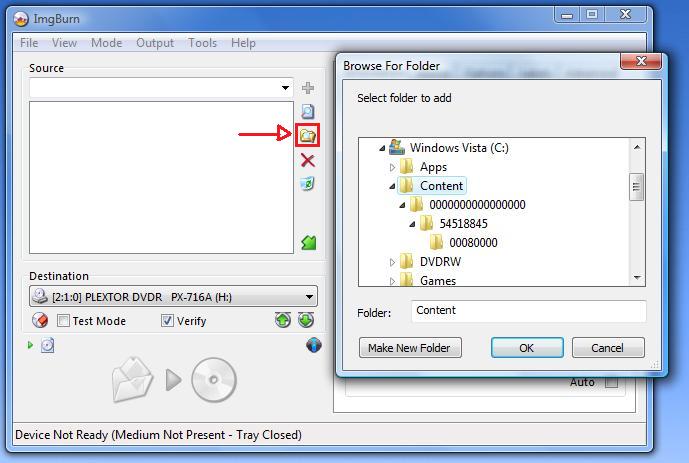Collapse the Content folder node
The width and height of the screenshot is (689, 463).
pos(392,186)
